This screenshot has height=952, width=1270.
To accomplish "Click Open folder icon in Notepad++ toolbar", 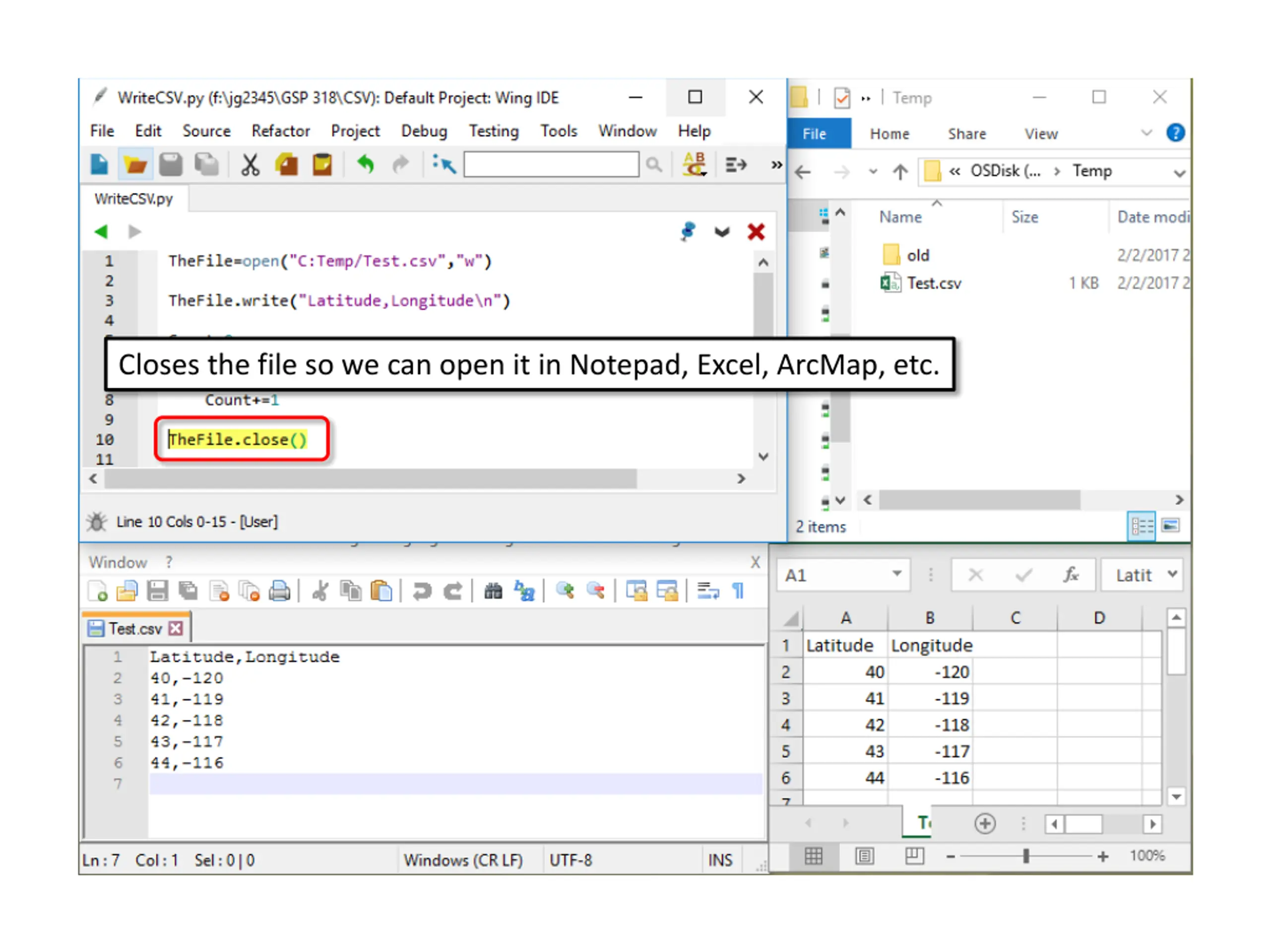I will point(127,591).
